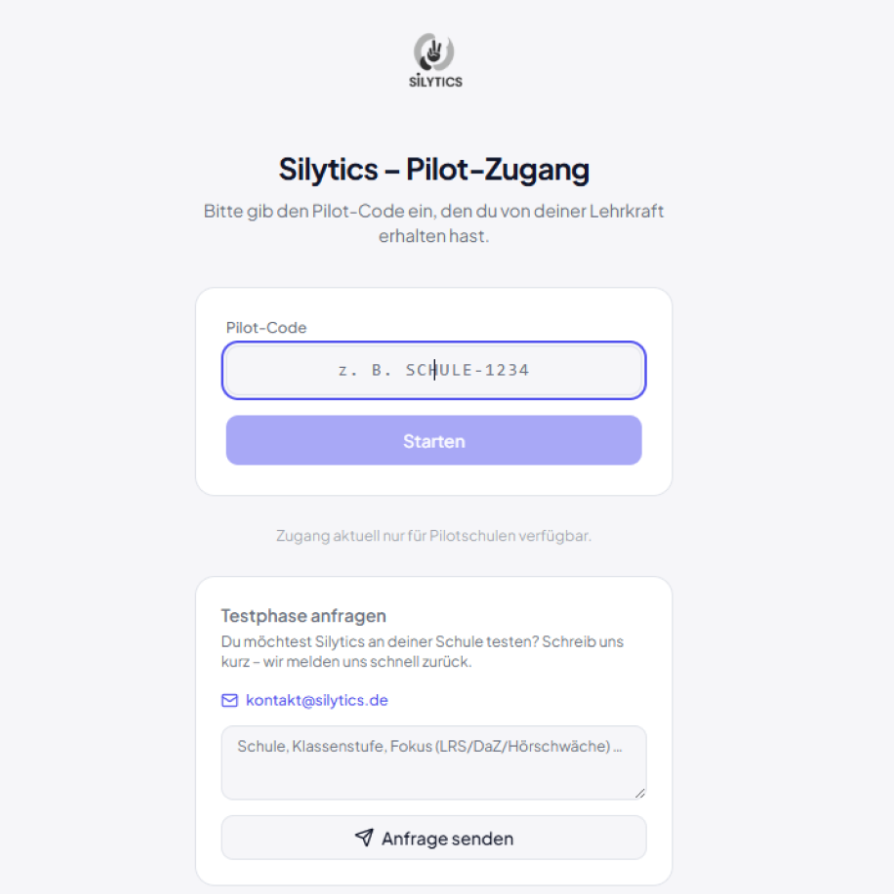Open the kontakt@silytics.de email link
Image resolution: width=894 pixels, height=894 pixels.
click(x=316, y=701)
